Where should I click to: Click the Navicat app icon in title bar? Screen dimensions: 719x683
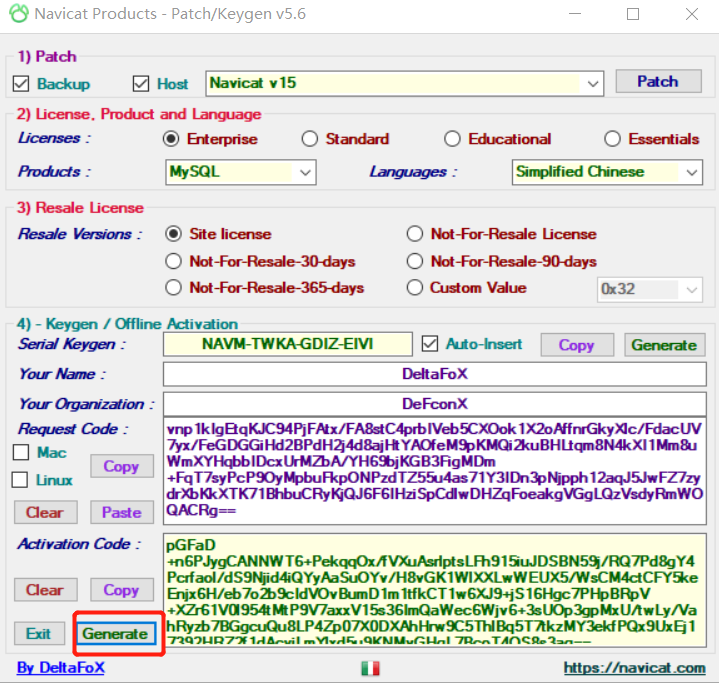pyautogui.click(x=19, y=14)
